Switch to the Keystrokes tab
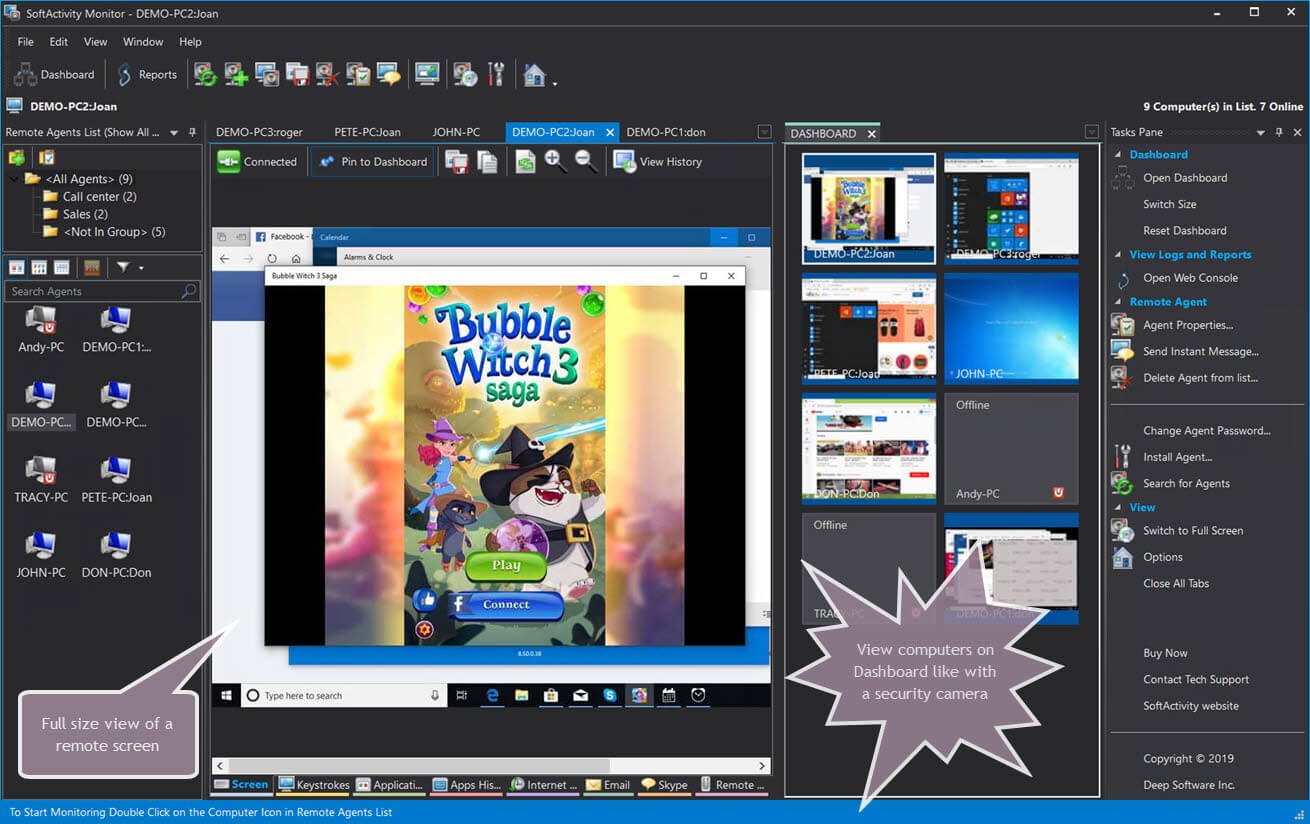Viewport: 1310px width, 824px height. tap(313, 785)
